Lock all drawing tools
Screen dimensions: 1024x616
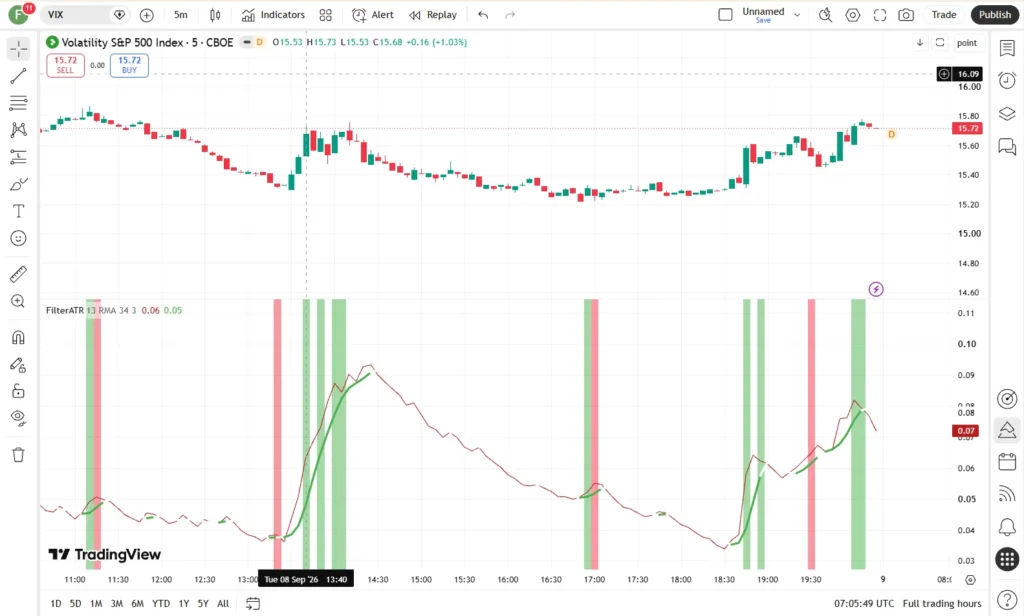18,392
